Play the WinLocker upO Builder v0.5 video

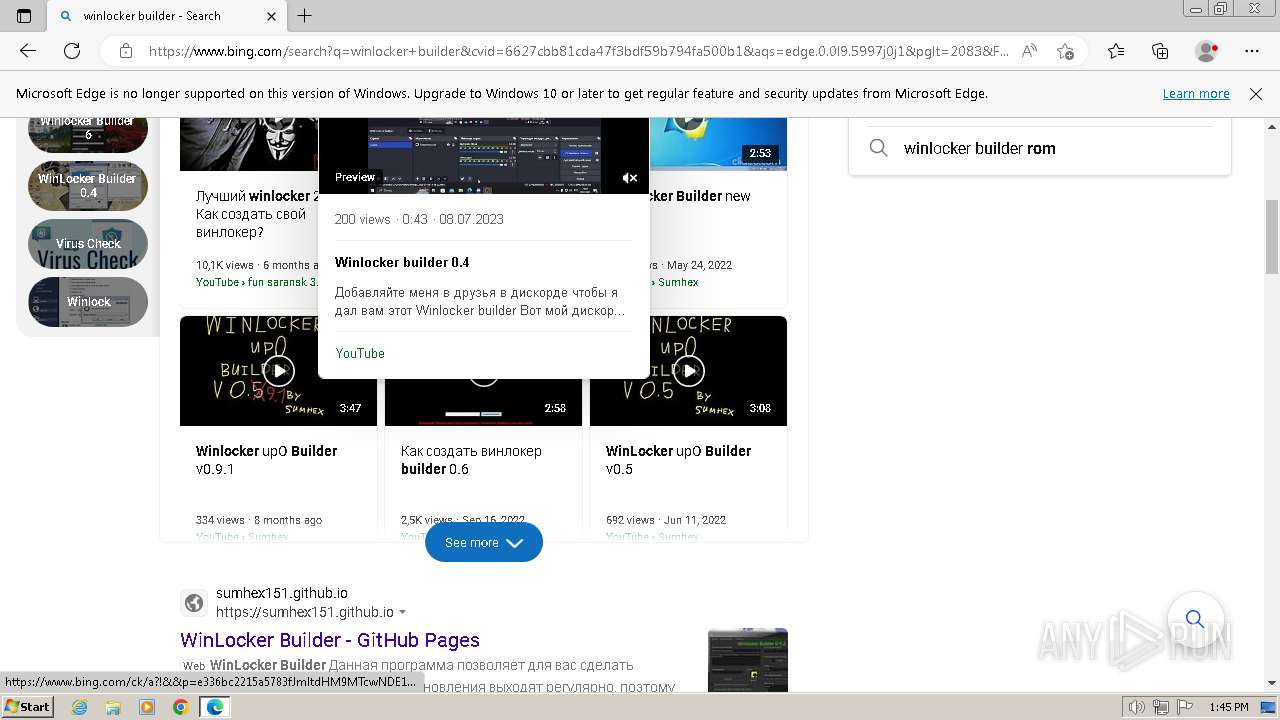689,371
